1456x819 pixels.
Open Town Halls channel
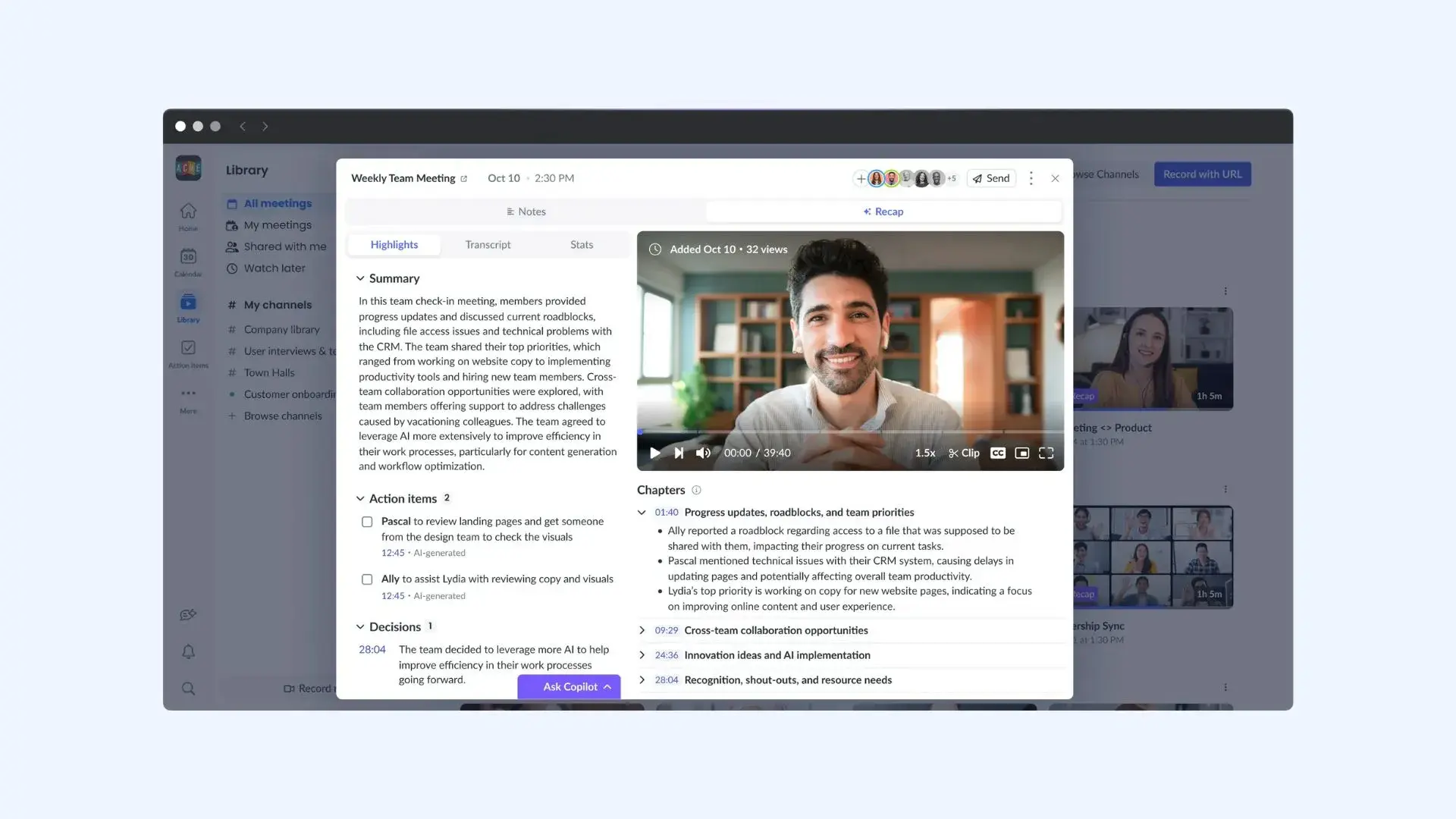coord(261,372)
